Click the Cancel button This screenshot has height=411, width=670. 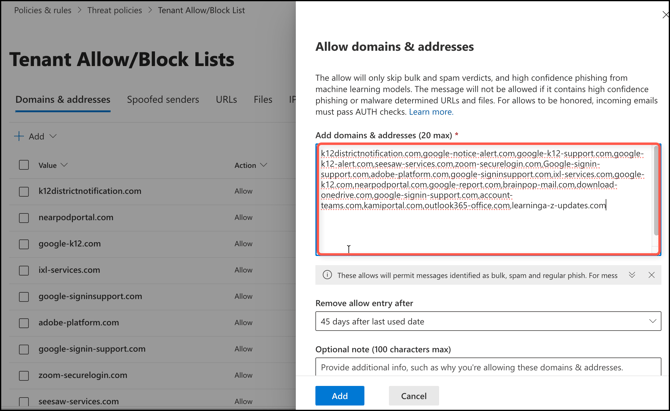413,396
